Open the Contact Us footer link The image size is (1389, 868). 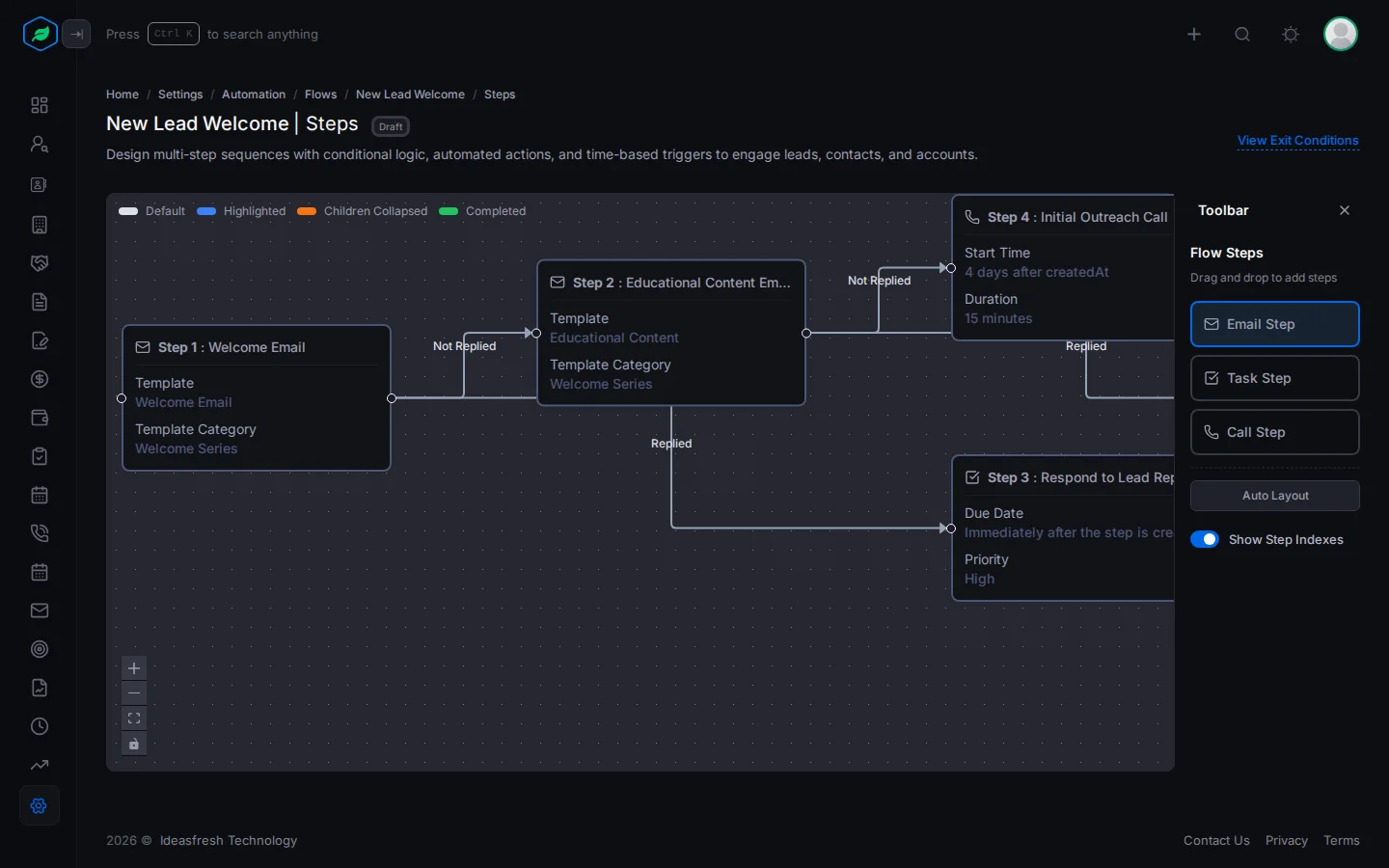[1216, 841]
